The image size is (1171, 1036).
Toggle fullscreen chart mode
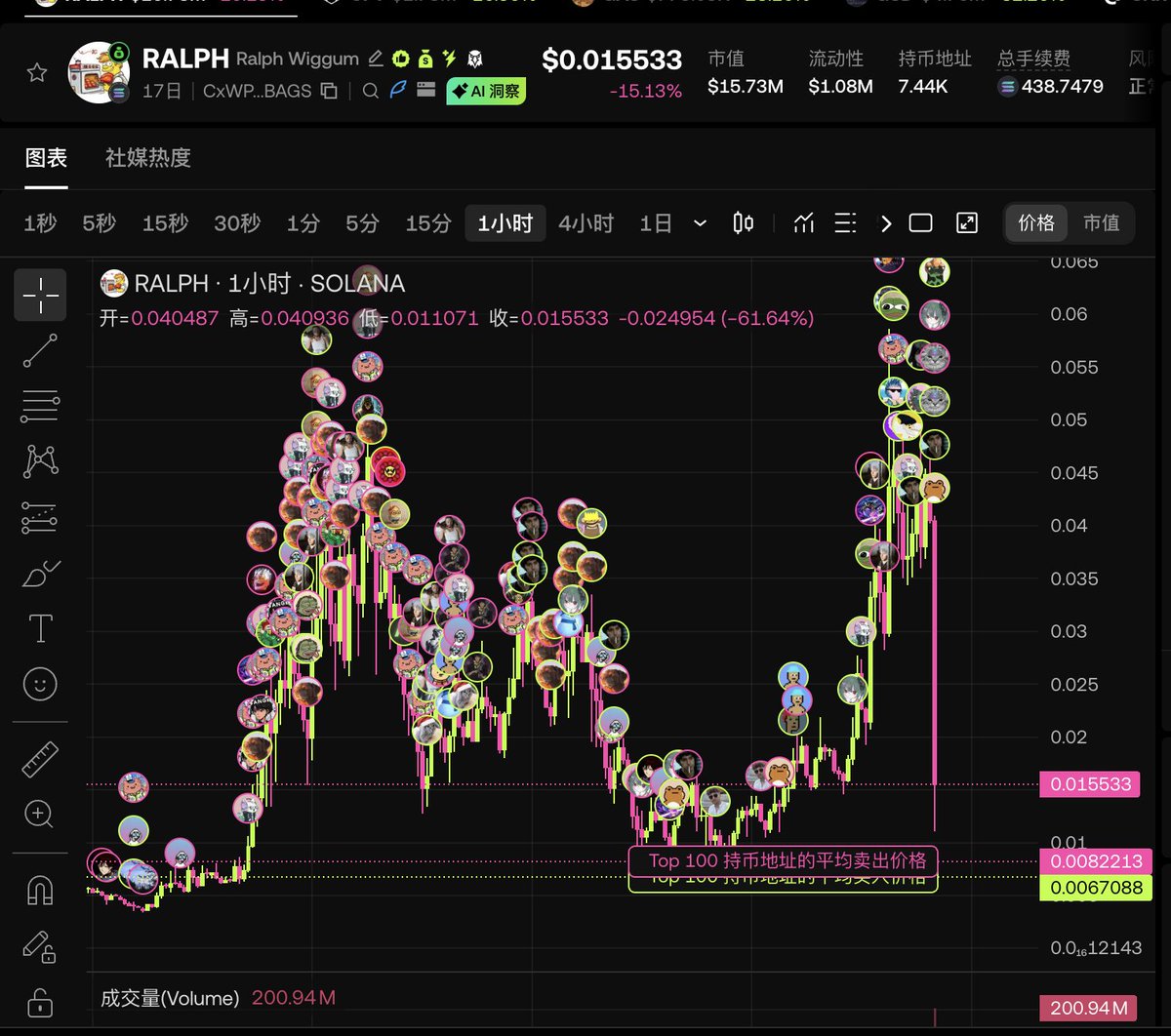[967, 223]
